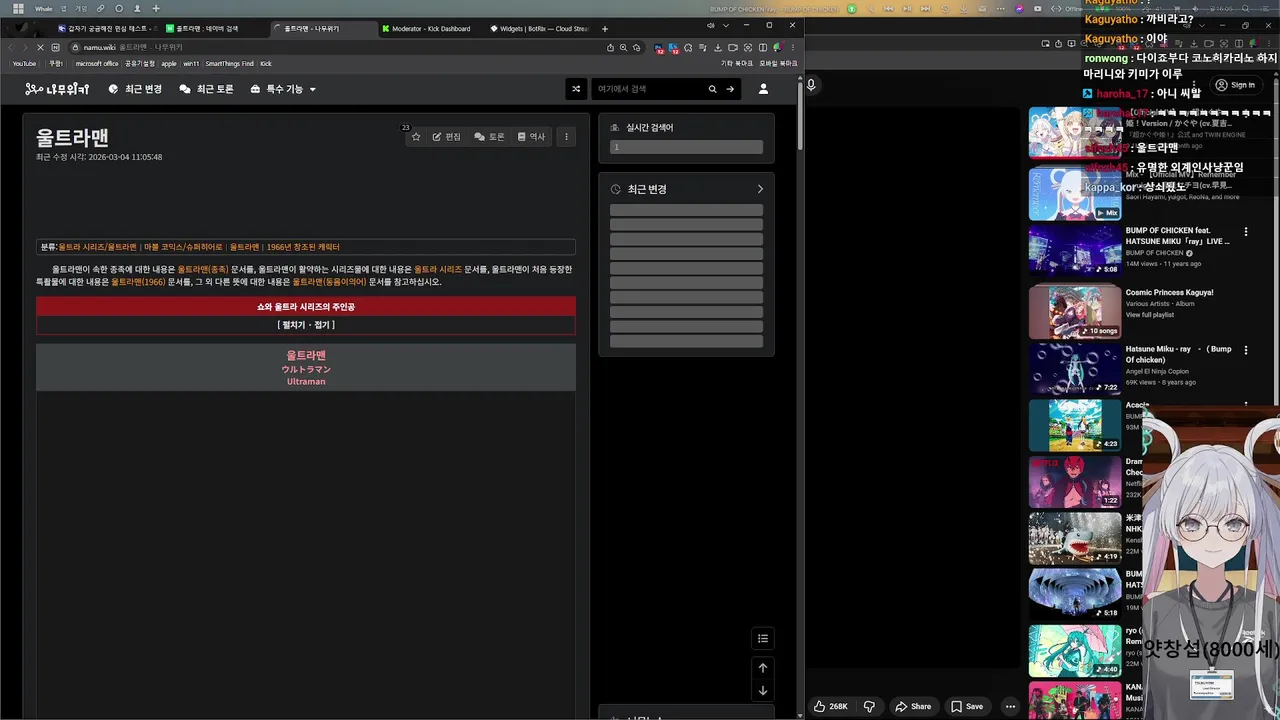Click the Windows Start icon

point(18,9)
